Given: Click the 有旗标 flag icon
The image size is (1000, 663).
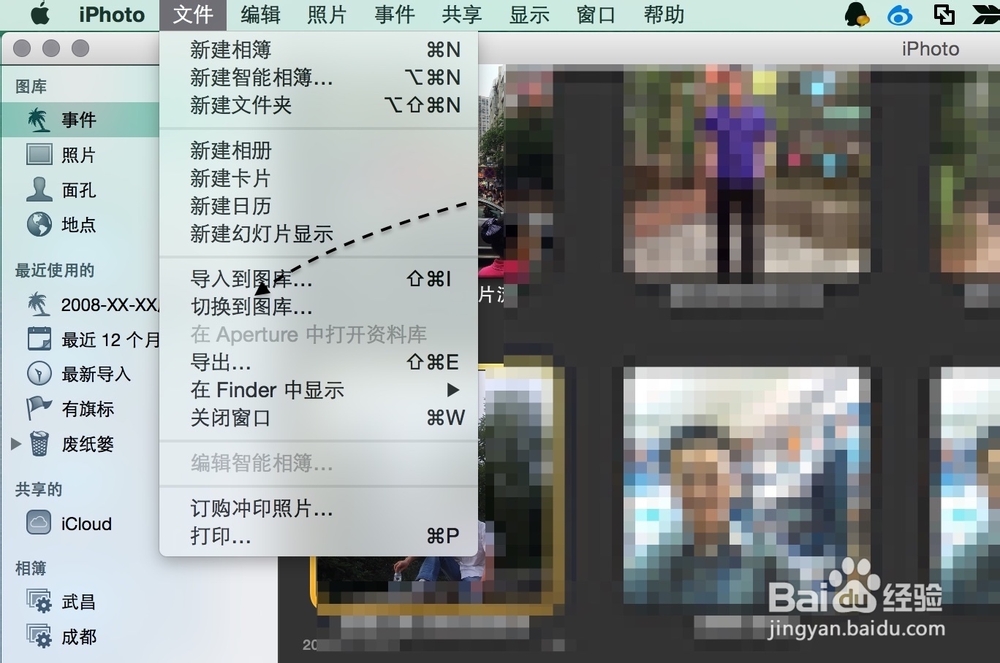Looking at the screenshot, I should point(39,408).
